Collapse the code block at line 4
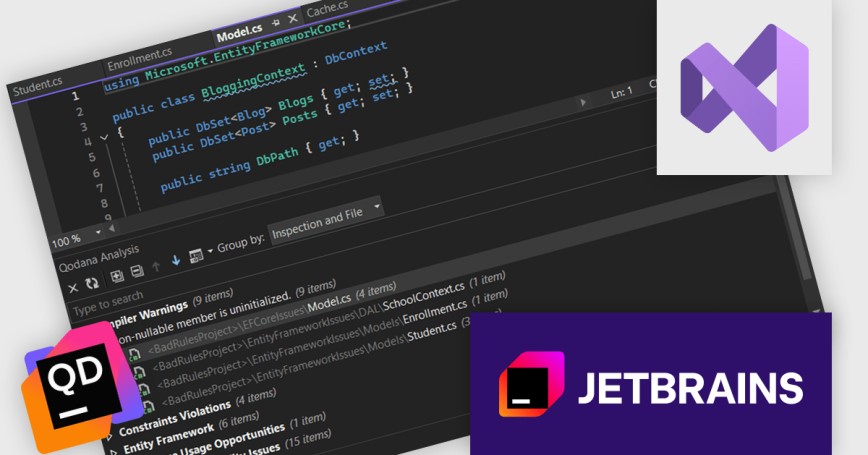This screenshot has height=455, width=868. 104,137
